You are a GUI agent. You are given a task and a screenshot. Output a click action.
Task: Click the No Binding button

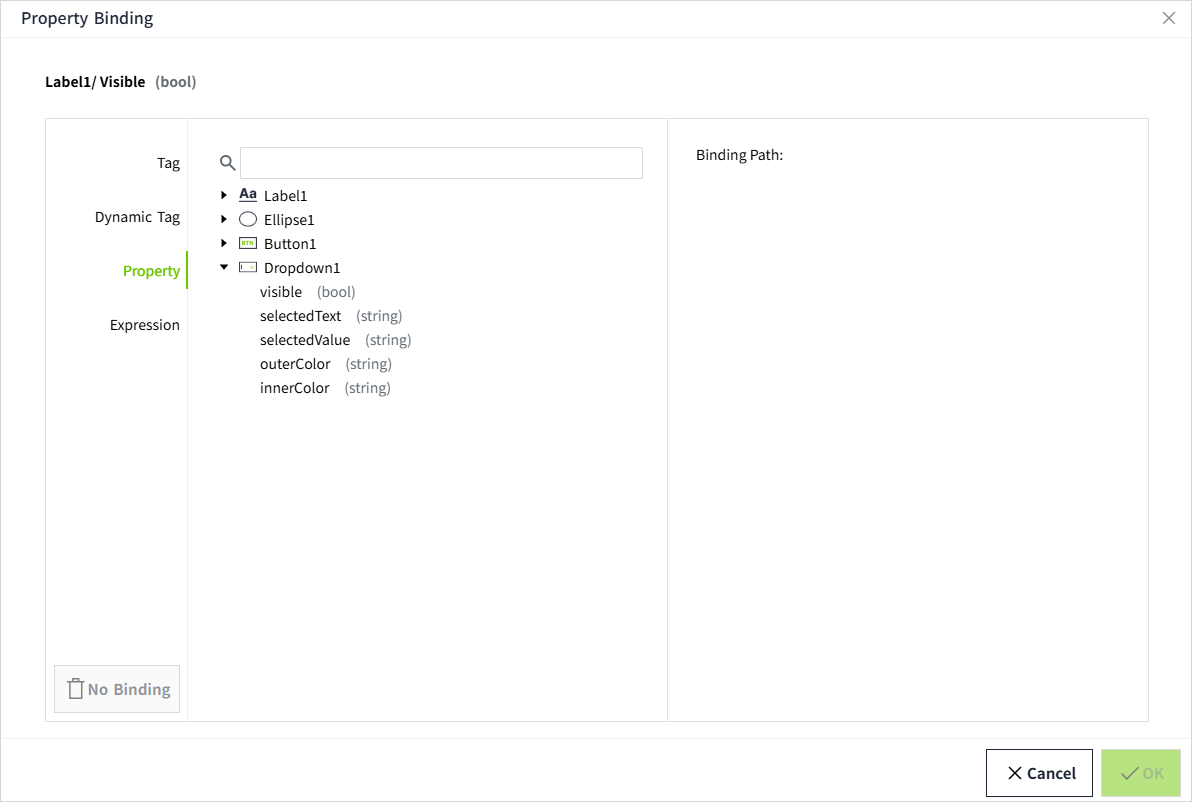click(x=118, y=689)
